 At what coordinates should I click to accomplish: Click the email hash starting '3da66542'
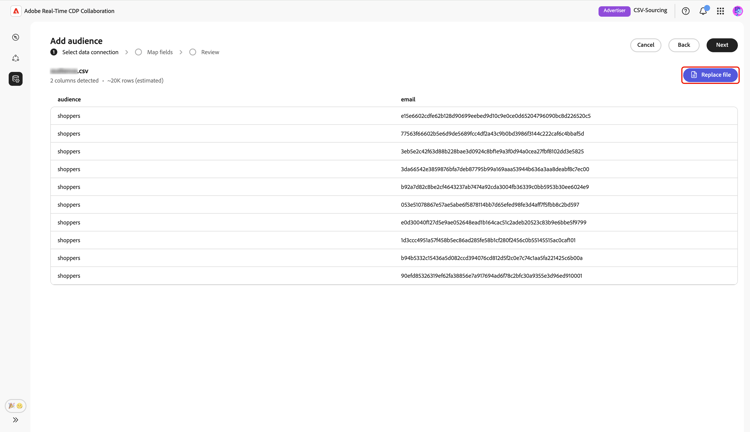[x=495, y=169]
